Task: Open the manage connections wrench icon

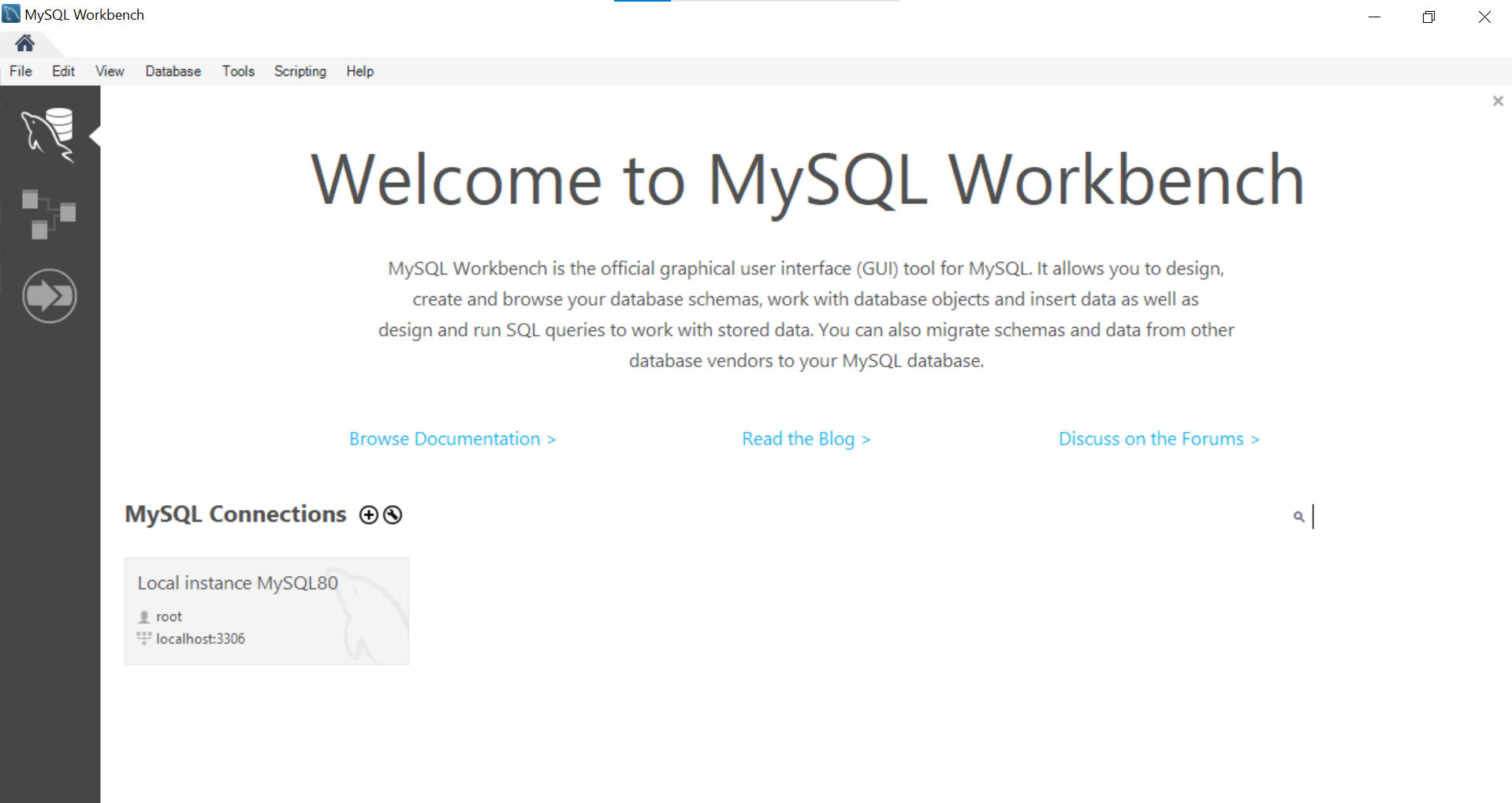Action: [393, 515]
